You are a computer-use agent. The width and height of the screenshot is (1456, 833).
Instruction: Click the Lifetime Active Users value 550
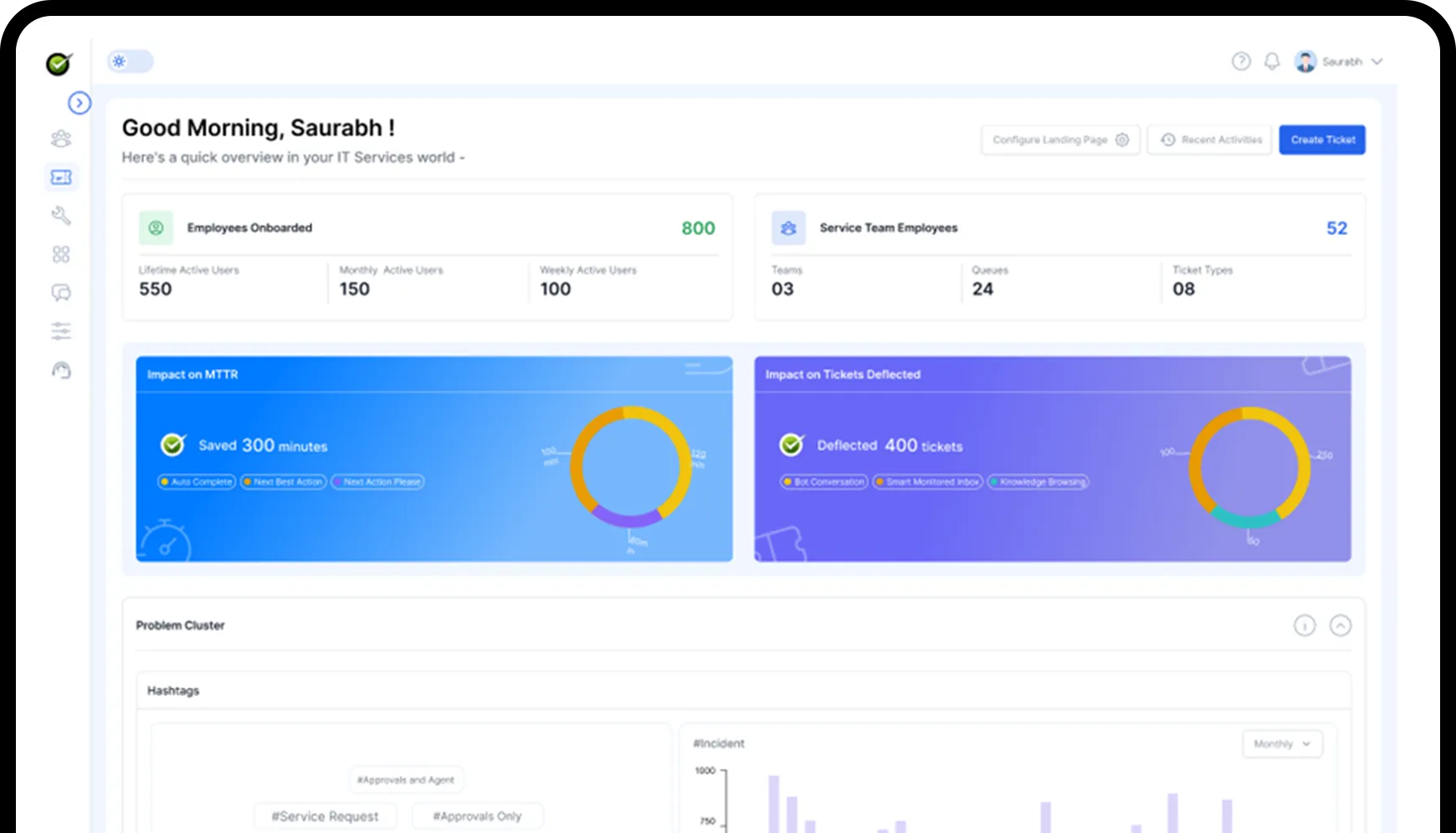tap(156, 289)
